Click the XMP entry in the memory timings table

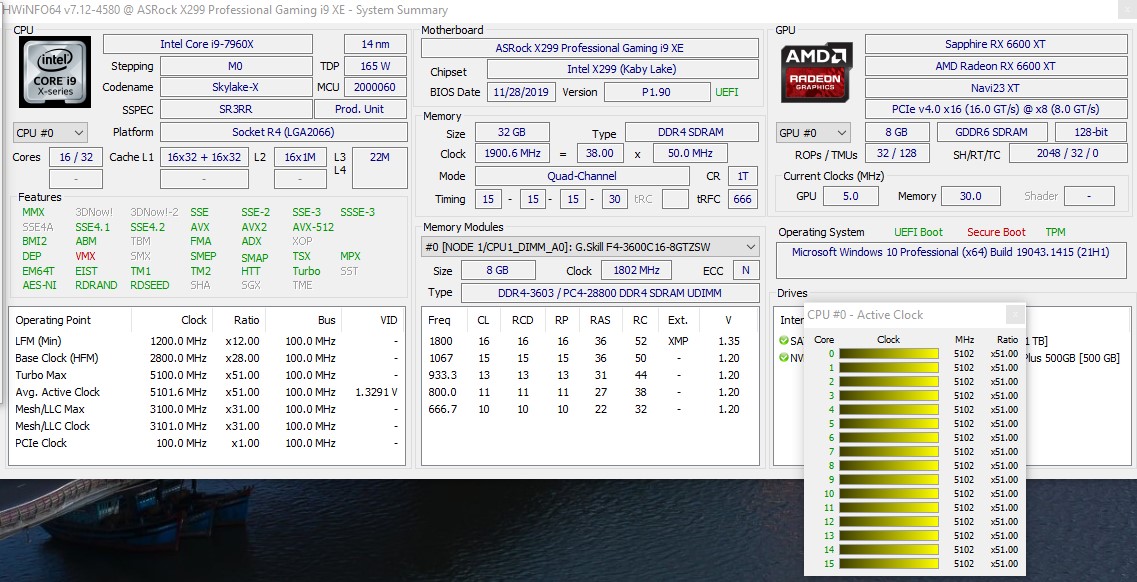[x=678, y=341]
